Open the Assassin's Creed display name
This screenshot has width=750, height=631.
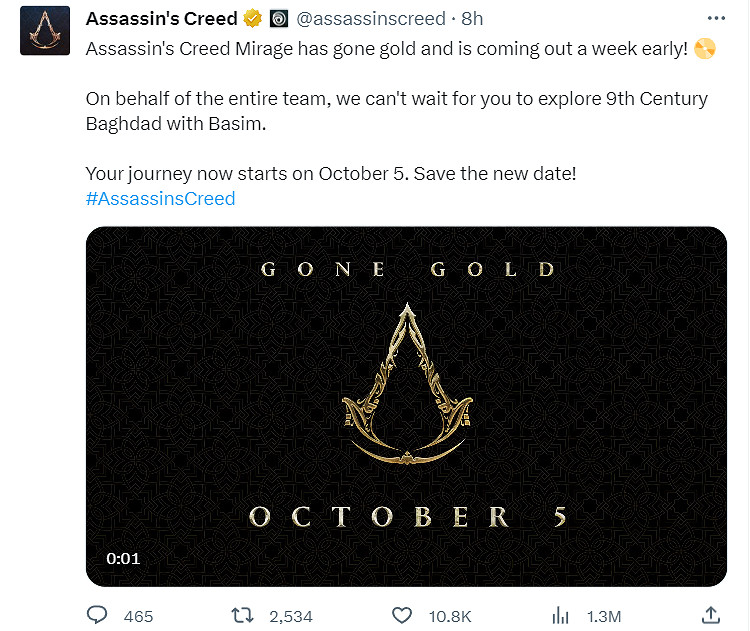click(x=162, y=19)
